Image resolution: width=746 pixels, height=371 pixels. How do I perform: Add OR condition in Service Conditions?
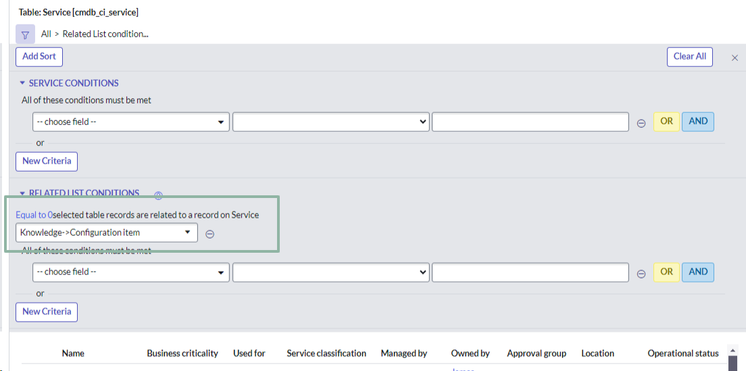point(666,121)
